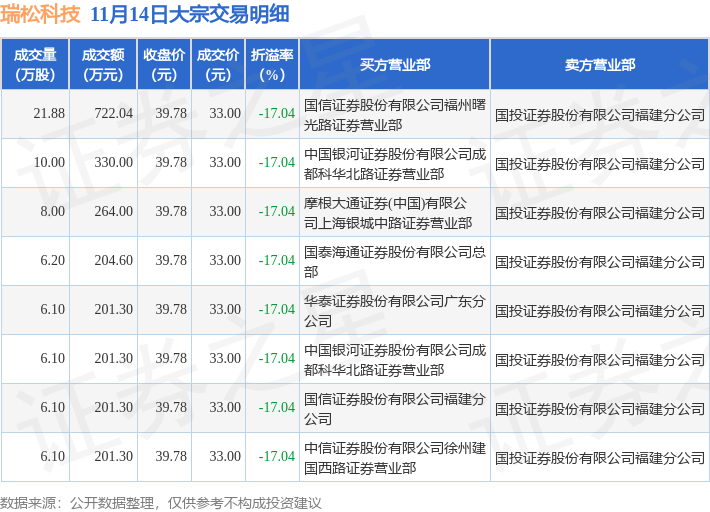Viewport: 710px width, 512px height.
Task: Click the 瑞松科技 stock name in title
Action: tap(40, 14)
